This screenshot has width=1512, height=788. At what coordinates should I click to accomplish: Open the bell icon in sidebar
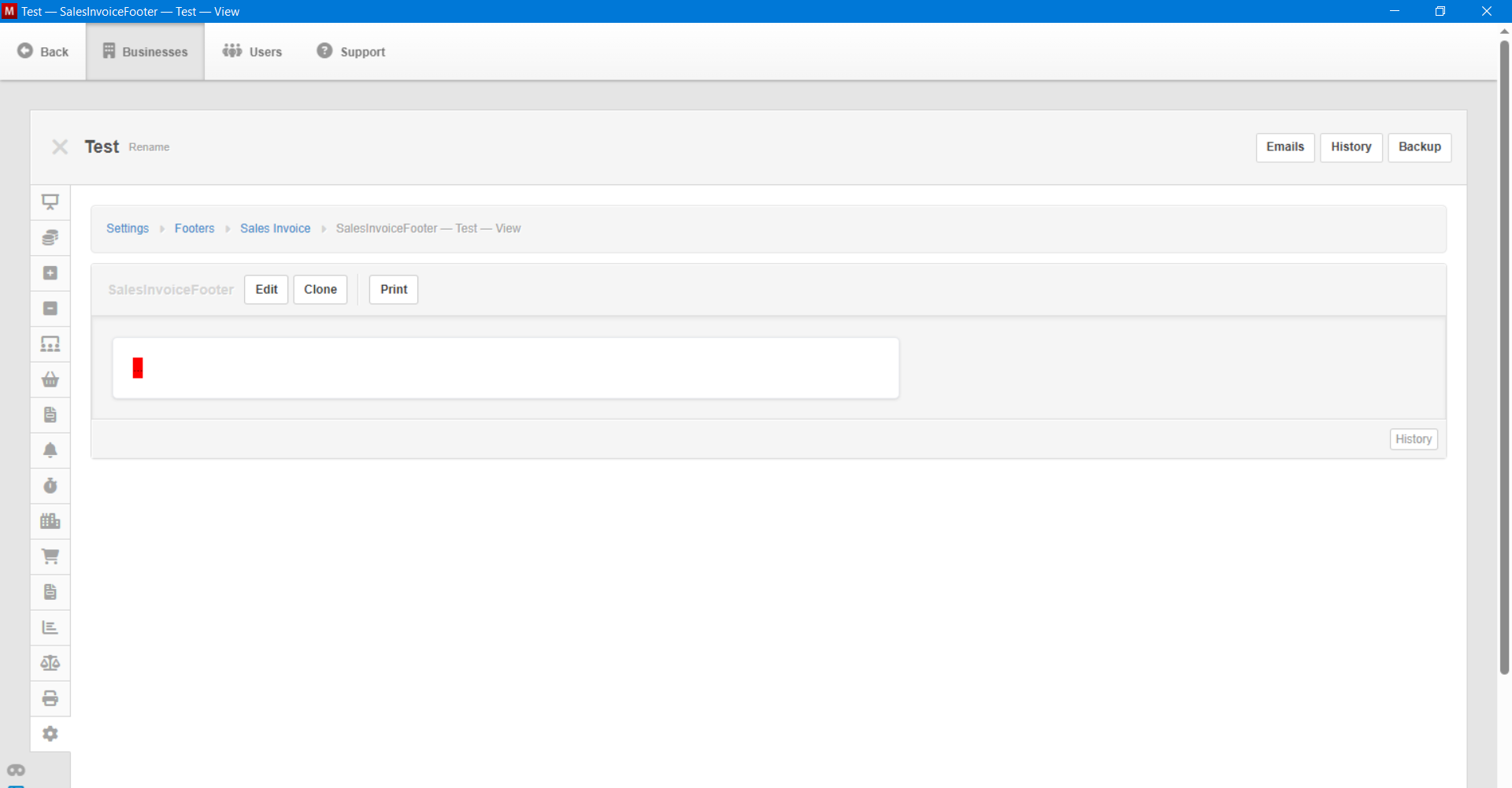tap(50, 450)
